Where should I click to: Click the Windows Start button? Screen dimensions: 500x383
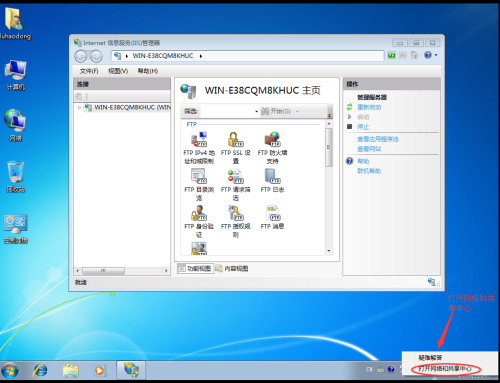coord(10,370)
